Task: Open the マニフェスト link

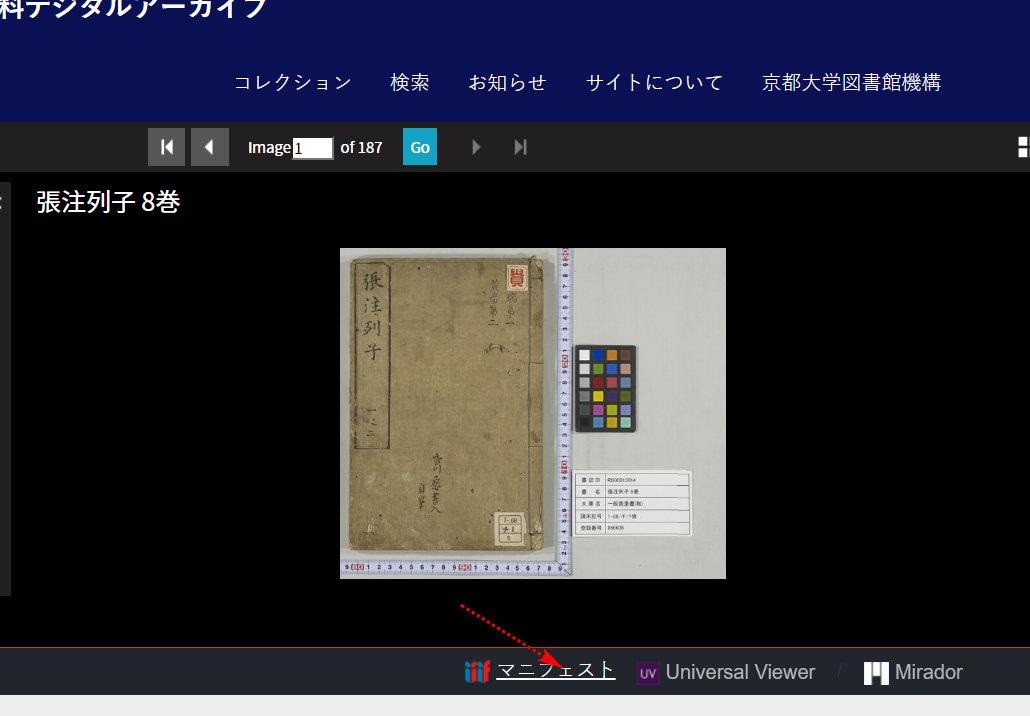Action: point(556,671)
